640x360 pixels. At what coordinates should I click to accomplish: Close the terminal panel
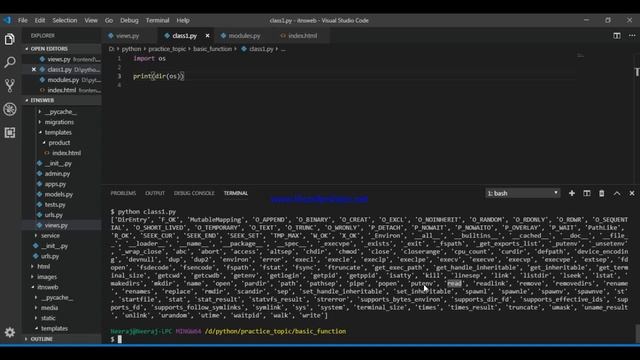[632, 193]
